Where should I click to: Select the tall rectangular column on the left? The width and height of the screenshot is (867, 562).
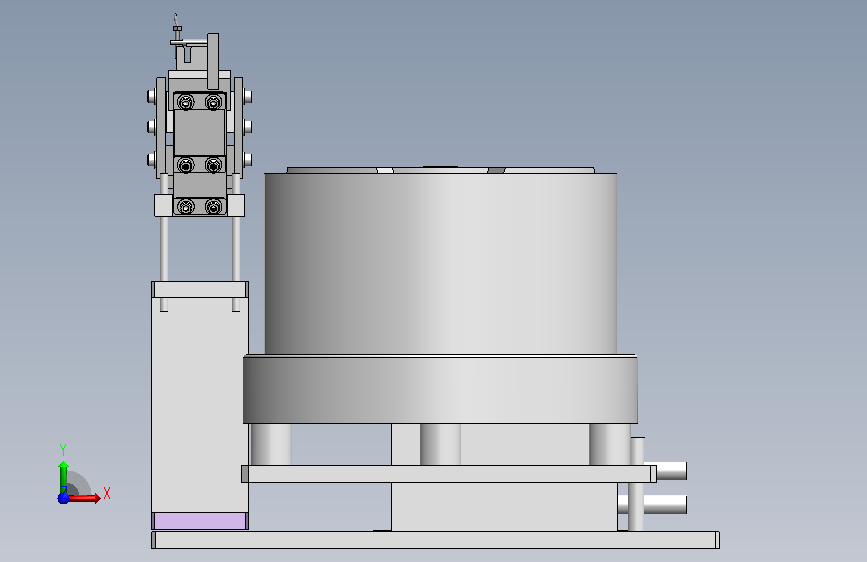(x=200, y=405)
